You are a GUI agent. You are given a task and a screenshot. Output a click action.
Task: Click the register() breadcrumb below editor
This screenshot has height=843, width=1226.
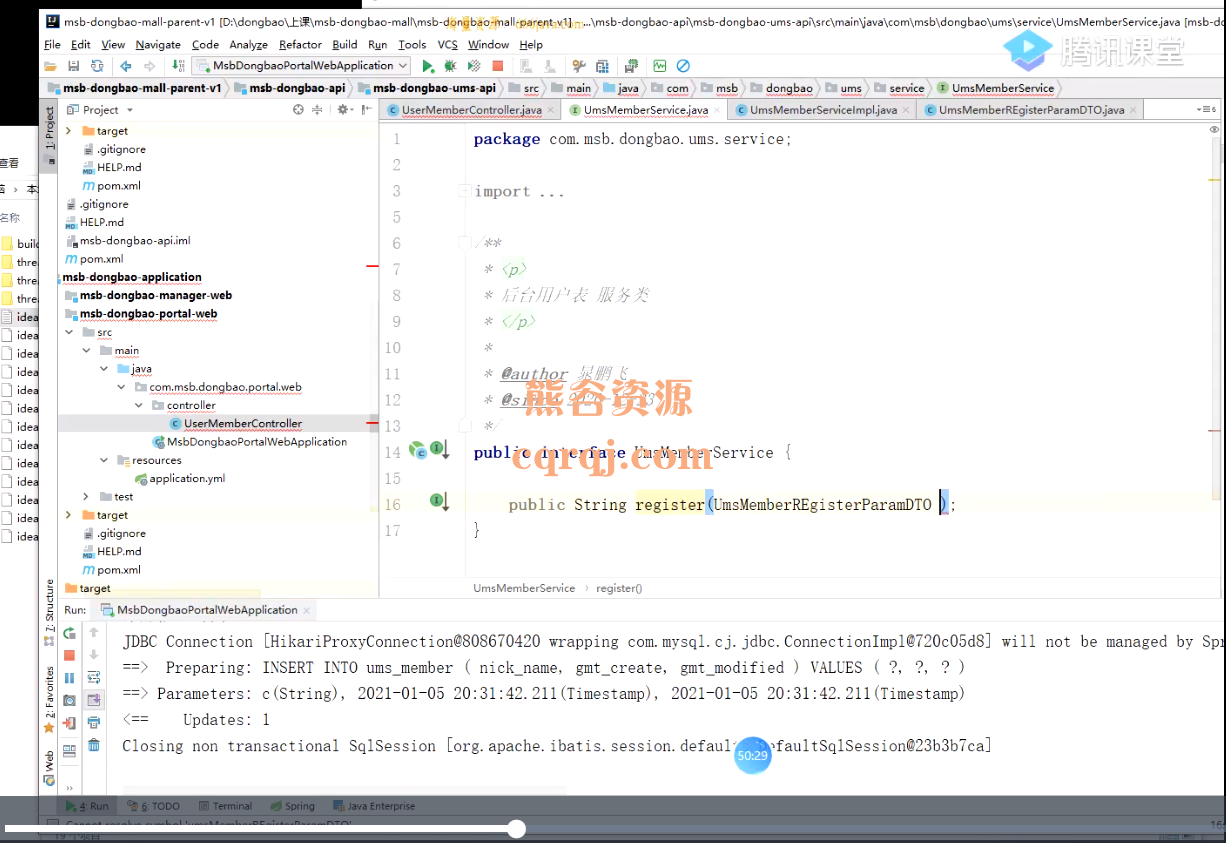click(619, 588)
